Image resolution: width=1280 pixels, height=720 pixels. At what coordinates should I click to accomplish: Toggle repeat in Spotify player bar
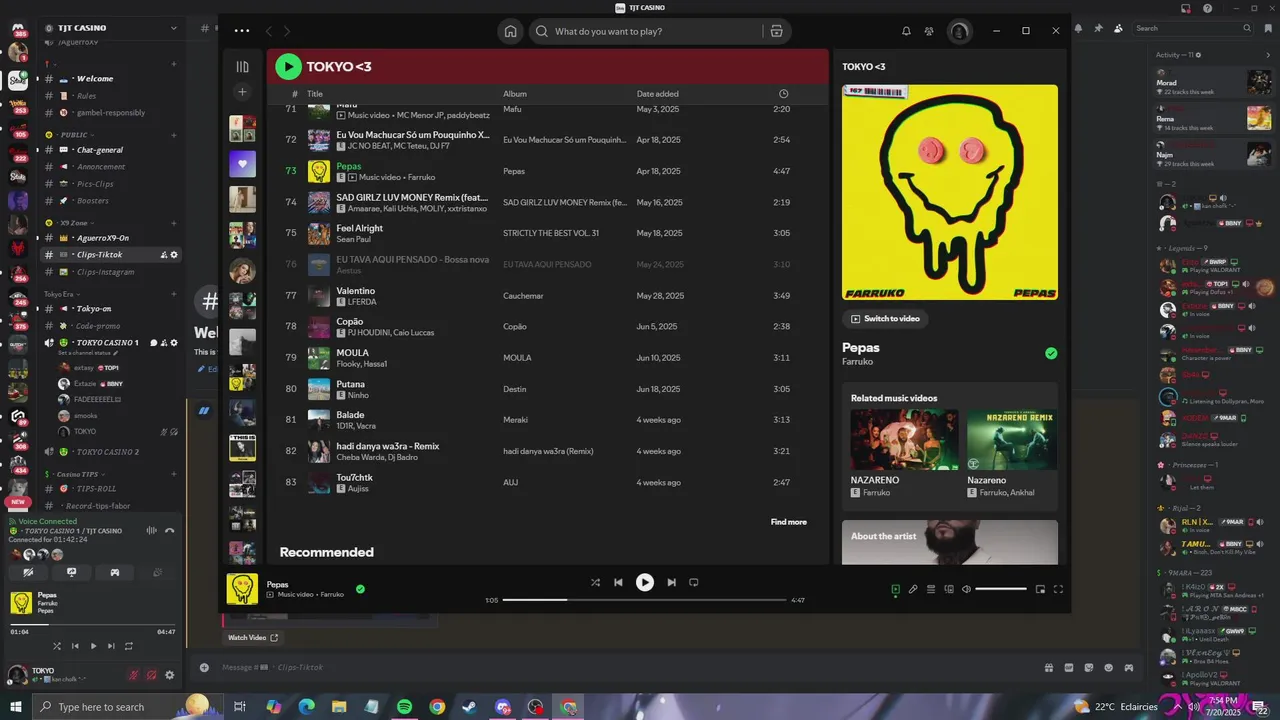coord(693,582)
